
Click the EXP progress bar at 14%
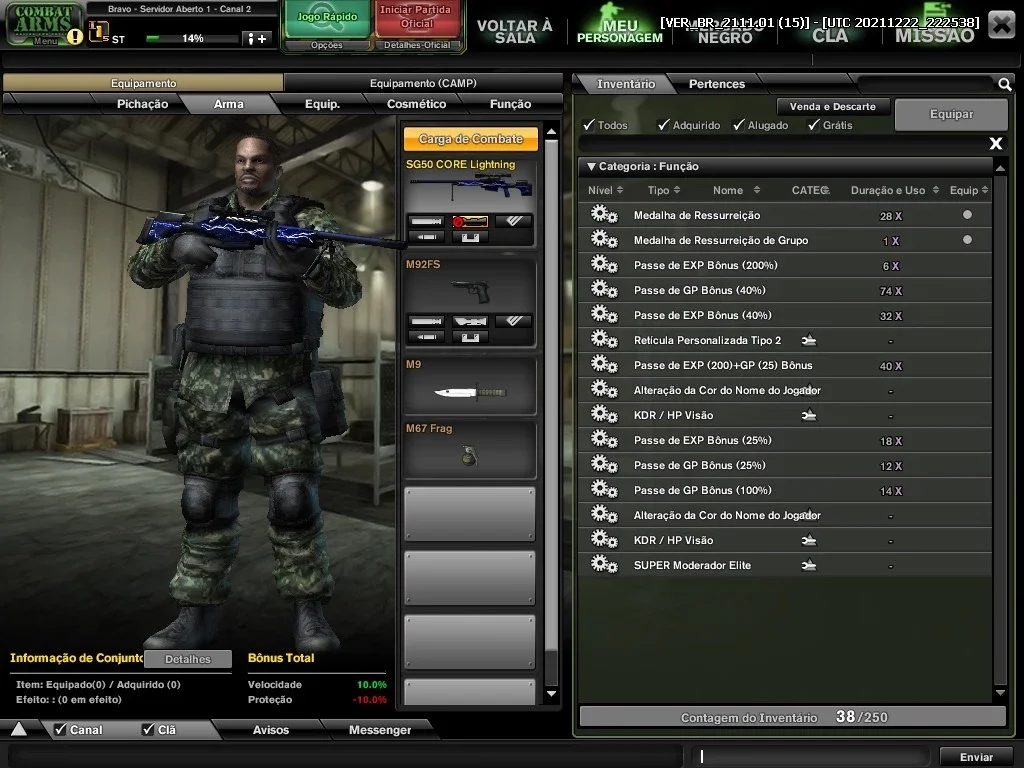(192, 39)
